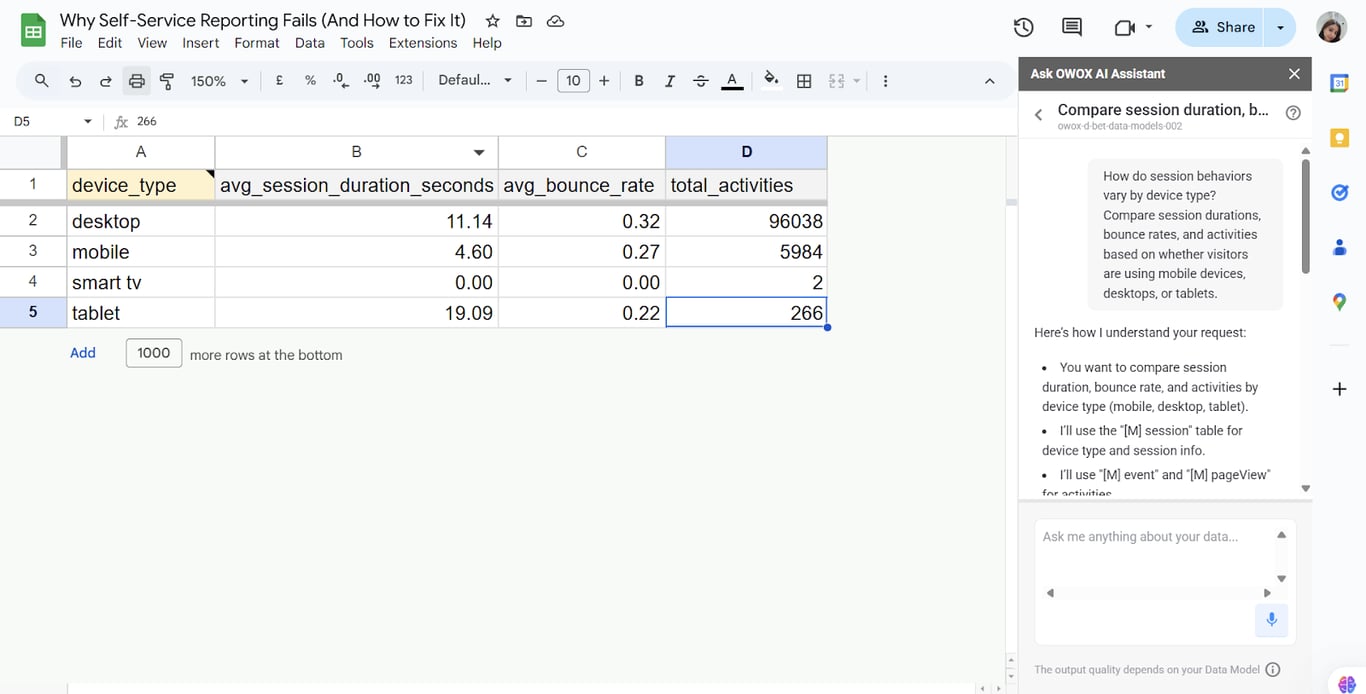Open Google Calendar side panel icon

click(x=1340, y=84)
